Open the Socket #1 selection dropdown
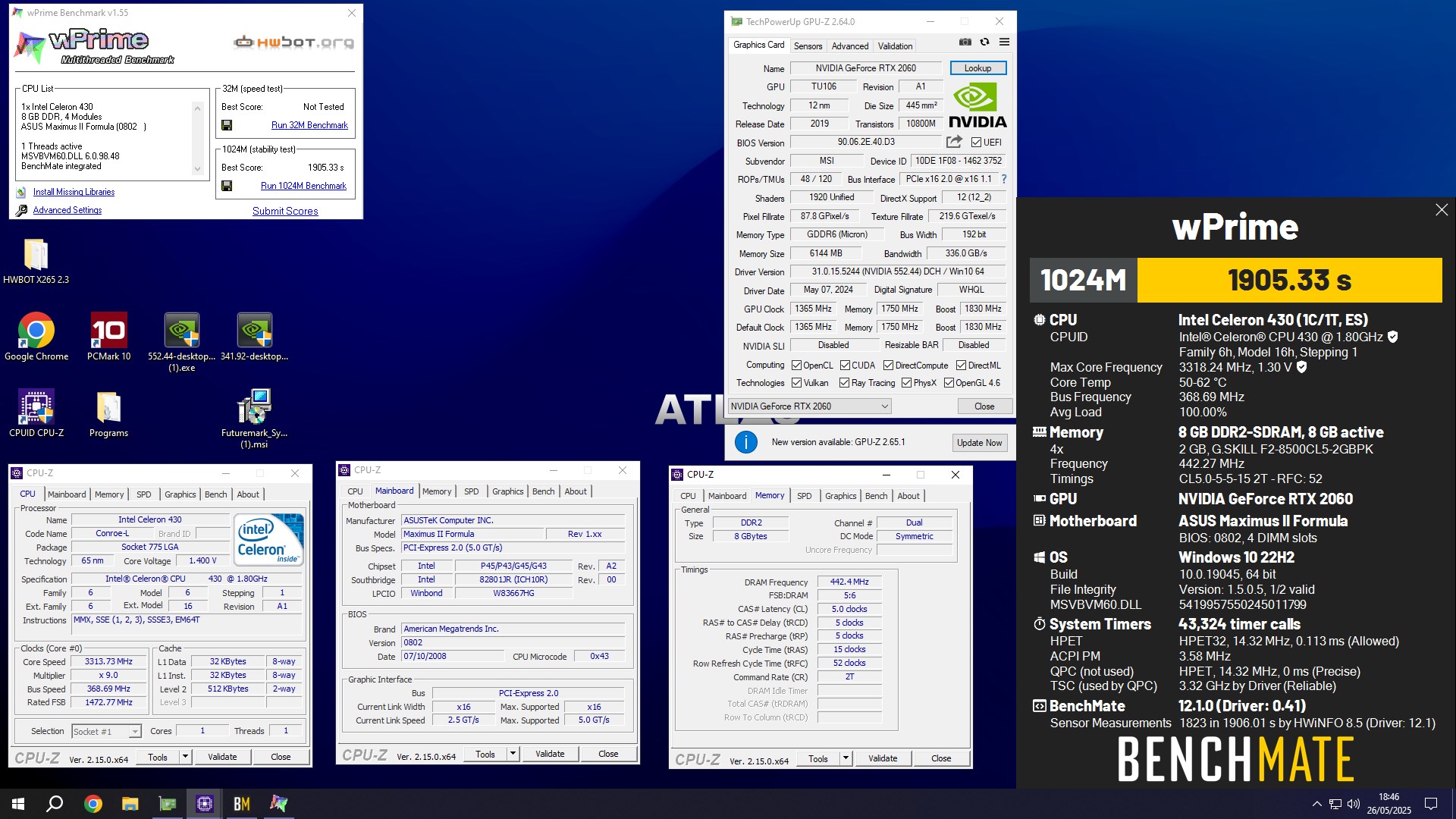The height and width of the screenshot is (819, 1456). pos(106,732)
